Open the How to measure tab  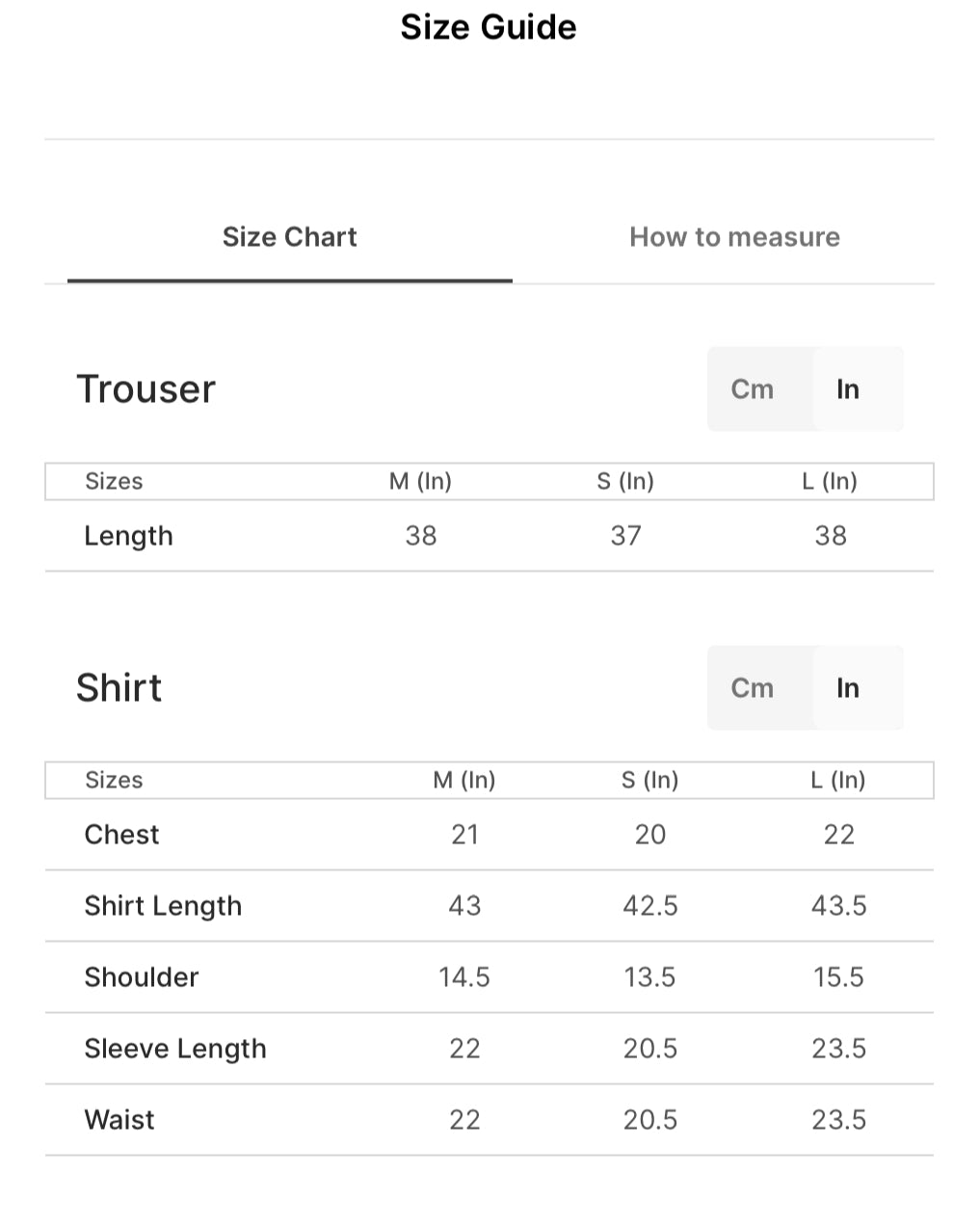(x=734, y=237)
